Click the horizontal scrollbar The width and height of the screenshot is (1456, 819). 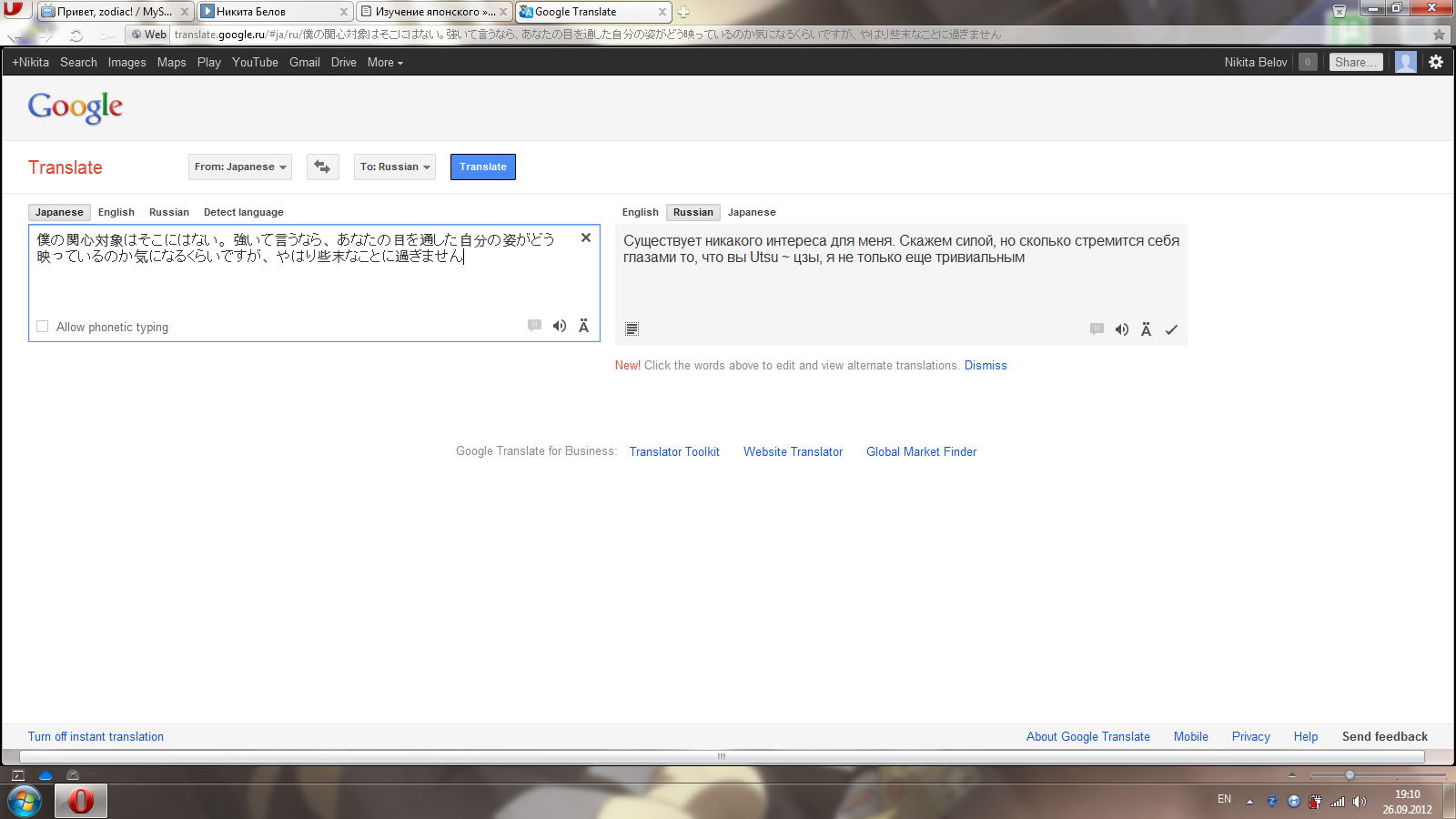(x=722, y=756)
